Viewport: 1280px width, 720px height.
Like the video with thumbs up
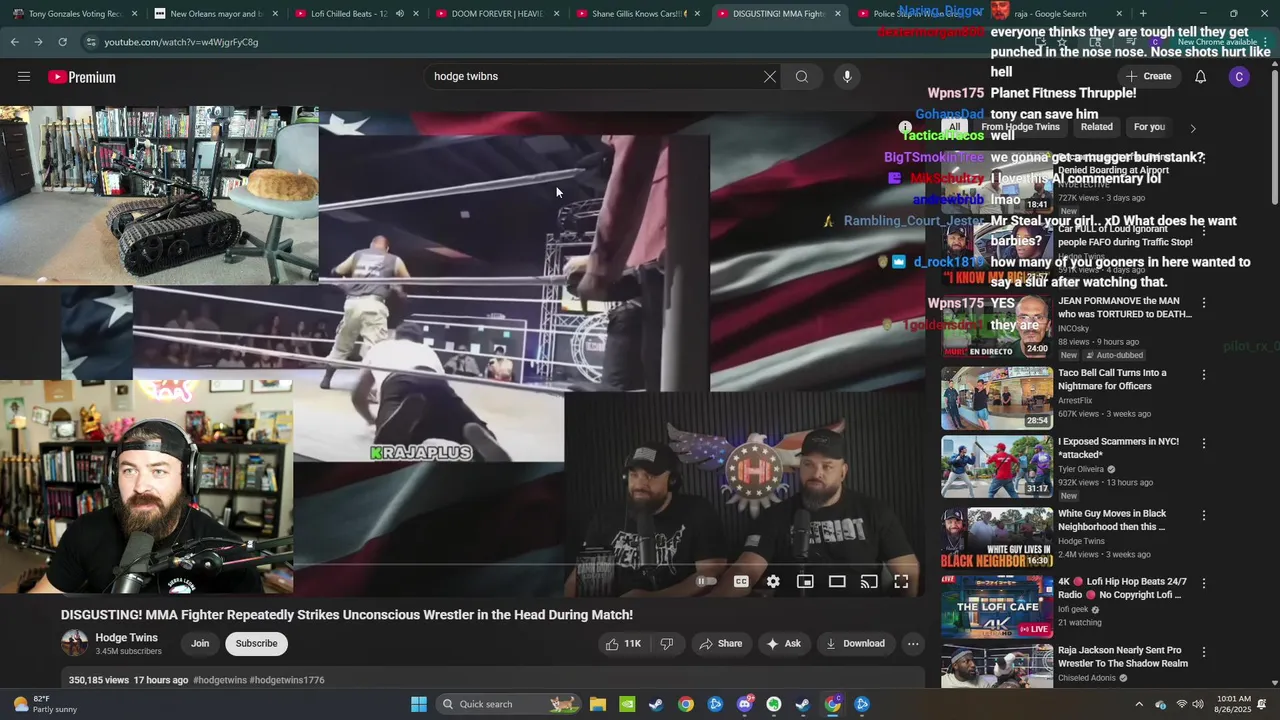pyautogui.click(x=623, y=644)
